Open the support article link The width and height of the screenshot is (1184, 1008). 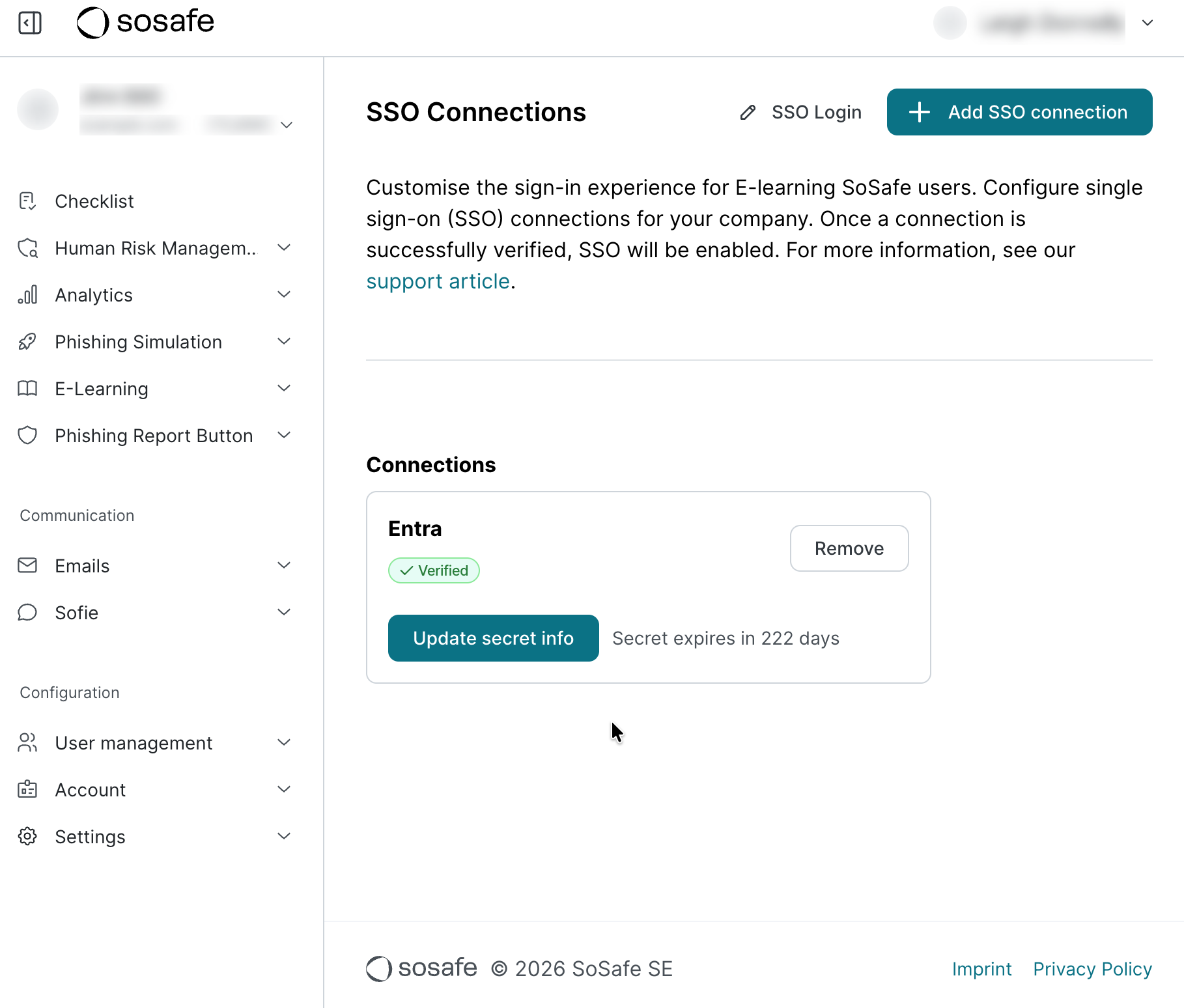coord(438,281)
